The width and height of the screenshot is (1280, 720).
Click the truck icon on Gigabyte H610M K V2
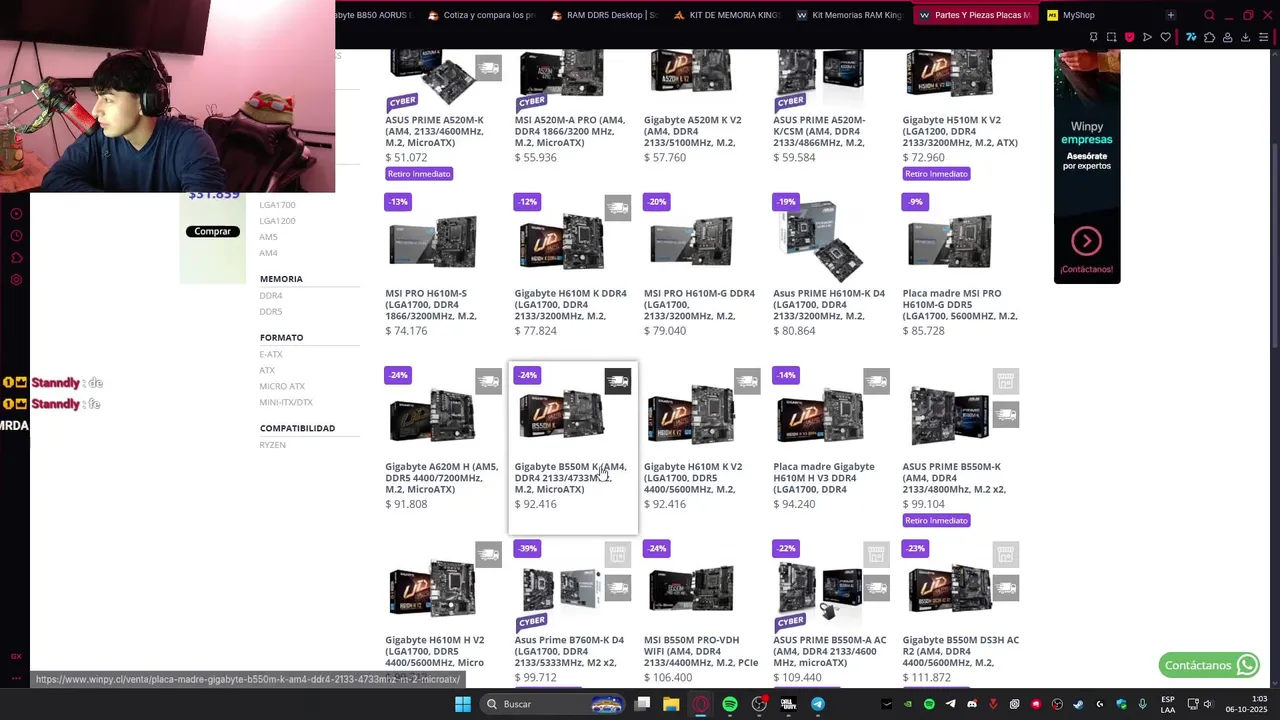click(747, 381)
